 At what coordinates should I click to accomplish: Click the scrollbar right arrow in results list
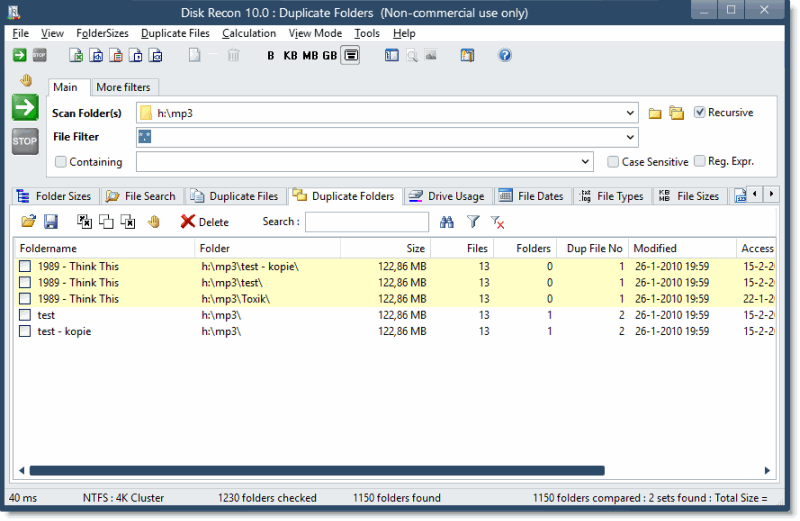point(767,470)
